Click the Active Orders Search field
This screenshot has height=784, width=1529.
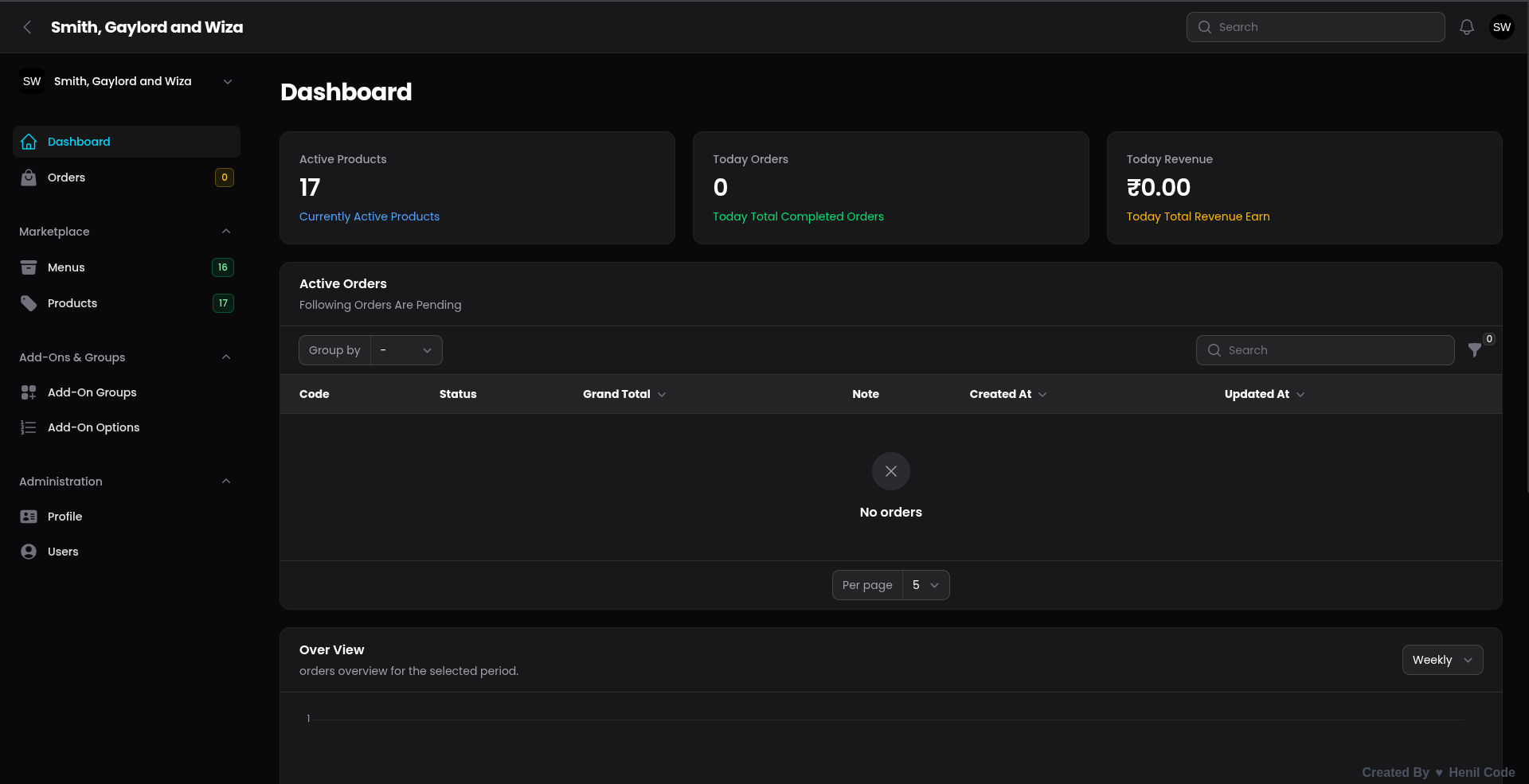pos(1325,350)
